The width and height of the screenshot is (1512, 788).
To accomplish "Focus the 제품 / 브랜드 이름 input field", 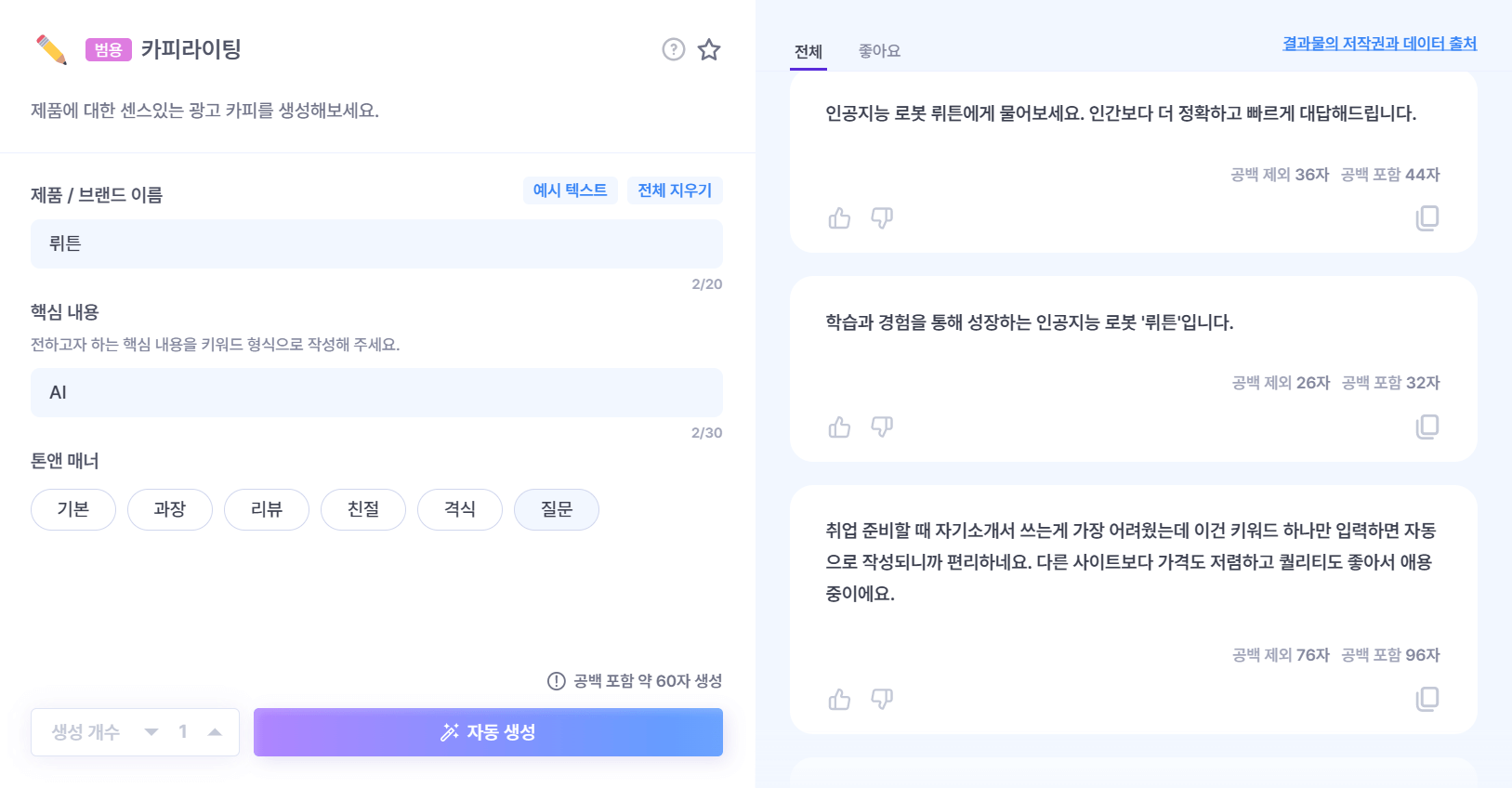I will [x=376, y=244].
